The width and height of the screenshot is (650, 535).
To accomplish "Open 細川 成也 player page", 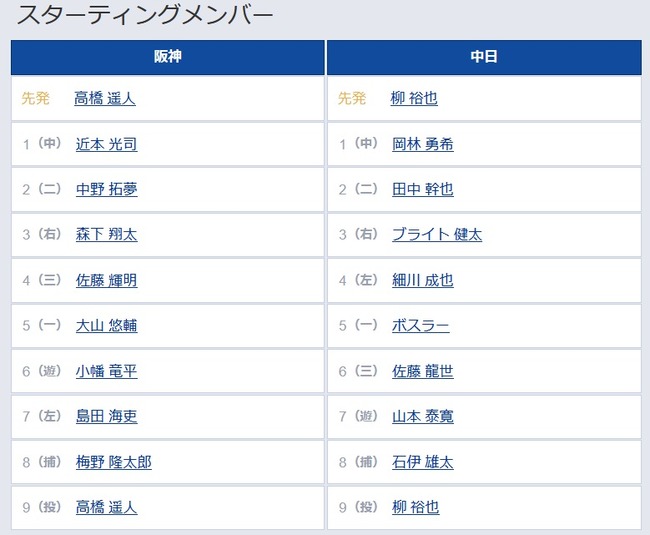I will [x=423, y=281].
